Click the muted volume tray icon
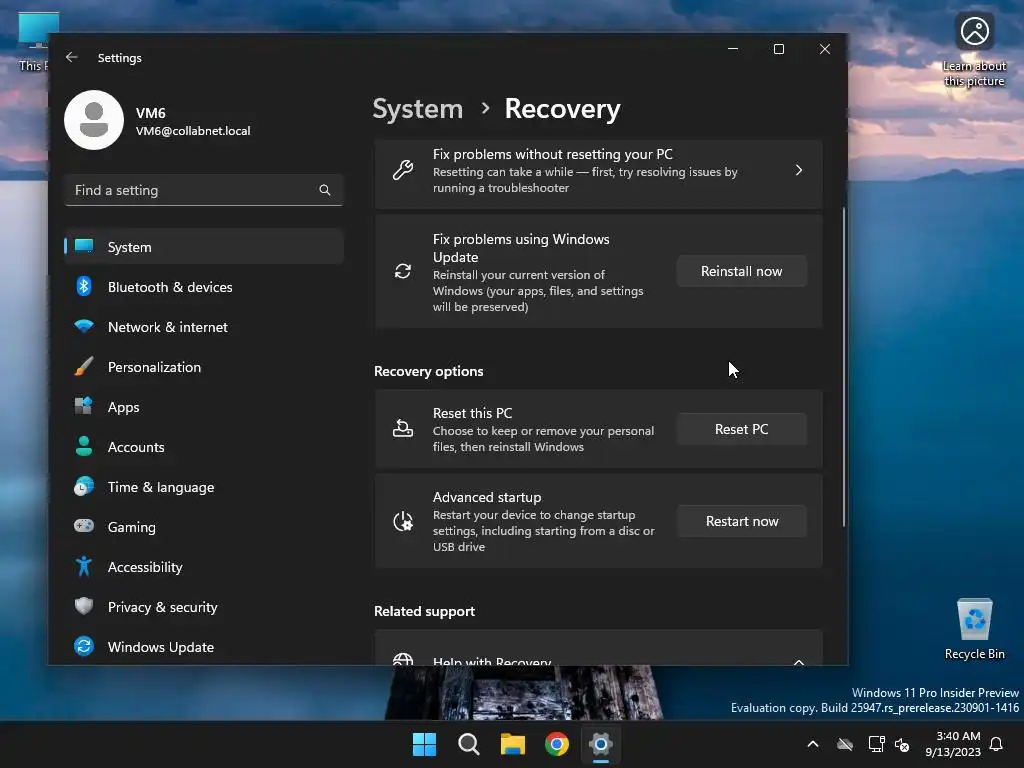This screenshot has width=1024, height=768. click(x=902, y=744)
